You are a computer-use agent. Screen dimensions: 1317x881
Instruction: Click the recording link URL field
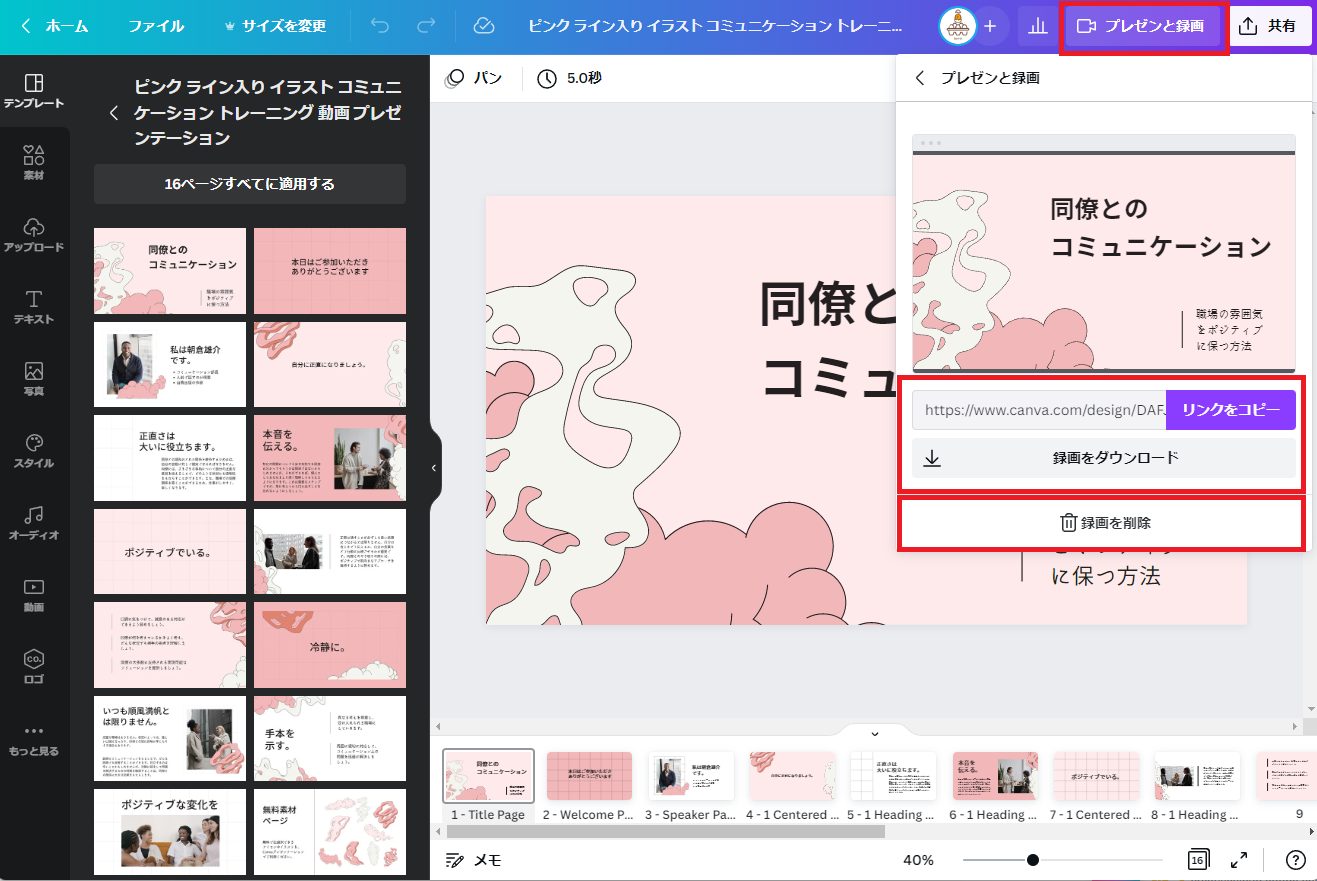pyautogui.click(x=1039, y=410)
